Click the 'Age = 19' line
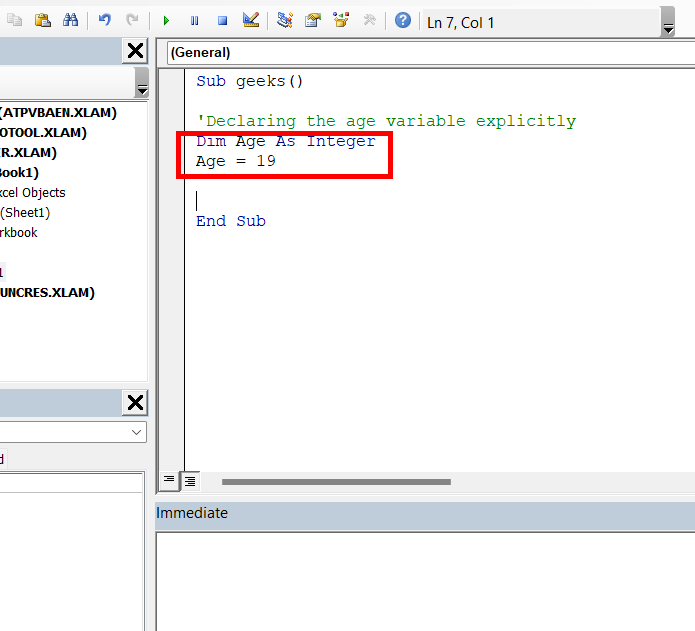 (x=236, y=161)
